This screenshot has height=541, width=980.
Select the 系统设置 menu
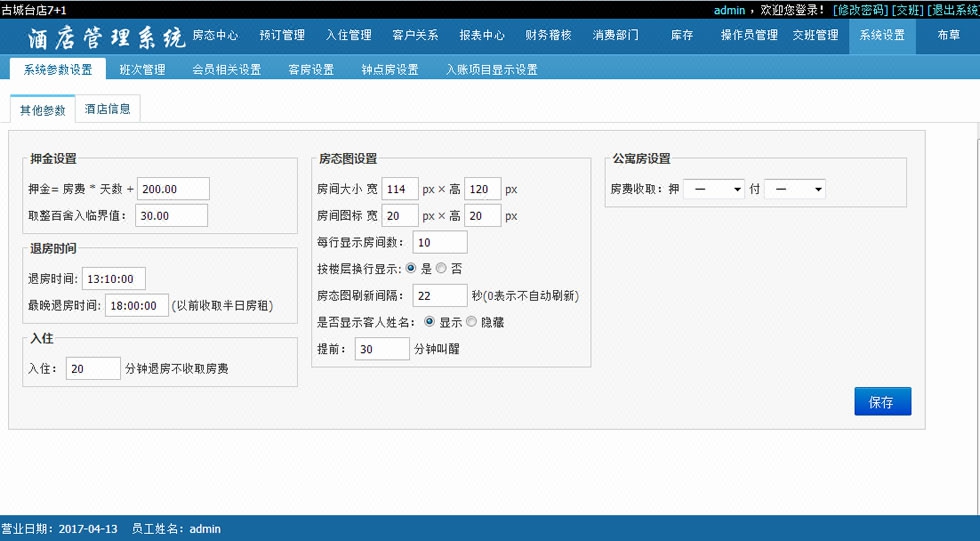coord(882,36)
